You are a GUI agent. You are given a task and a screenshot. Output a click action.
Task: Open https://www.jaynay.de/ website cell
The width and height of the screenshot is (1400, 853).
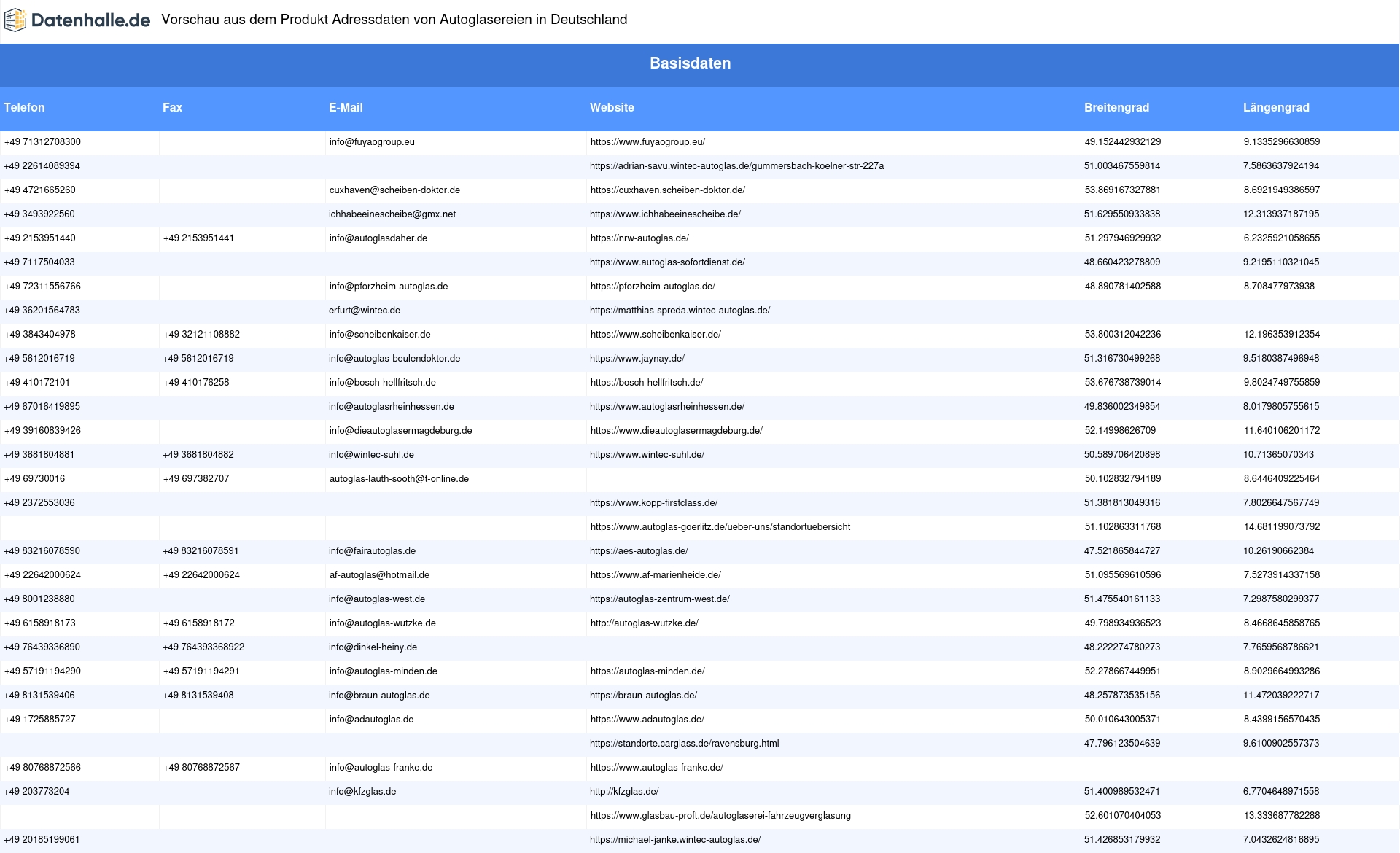click(x=637, y=359)
